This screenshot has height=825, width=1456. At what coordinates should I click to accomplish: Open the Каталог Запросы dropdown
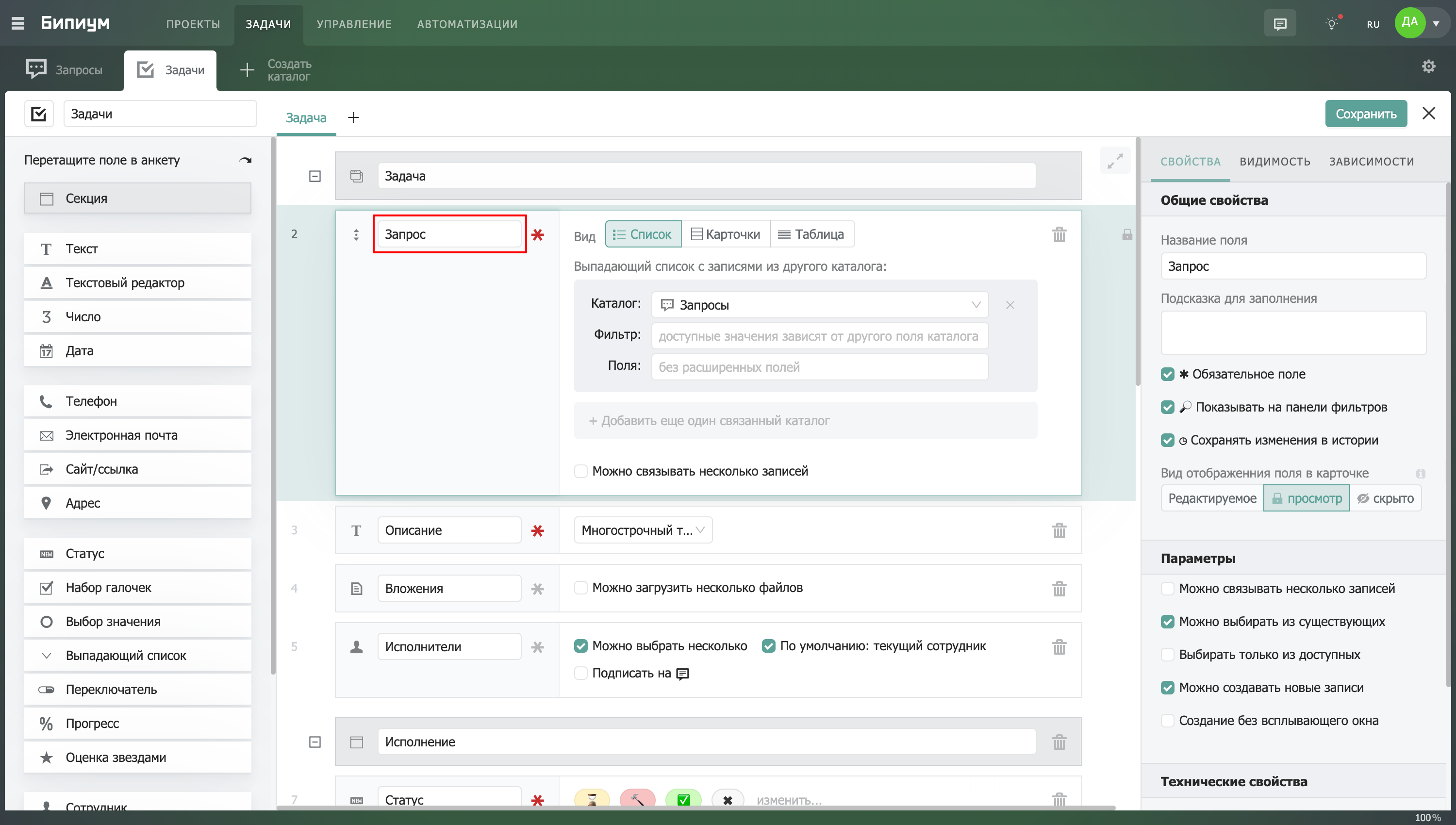coord(819,305)
